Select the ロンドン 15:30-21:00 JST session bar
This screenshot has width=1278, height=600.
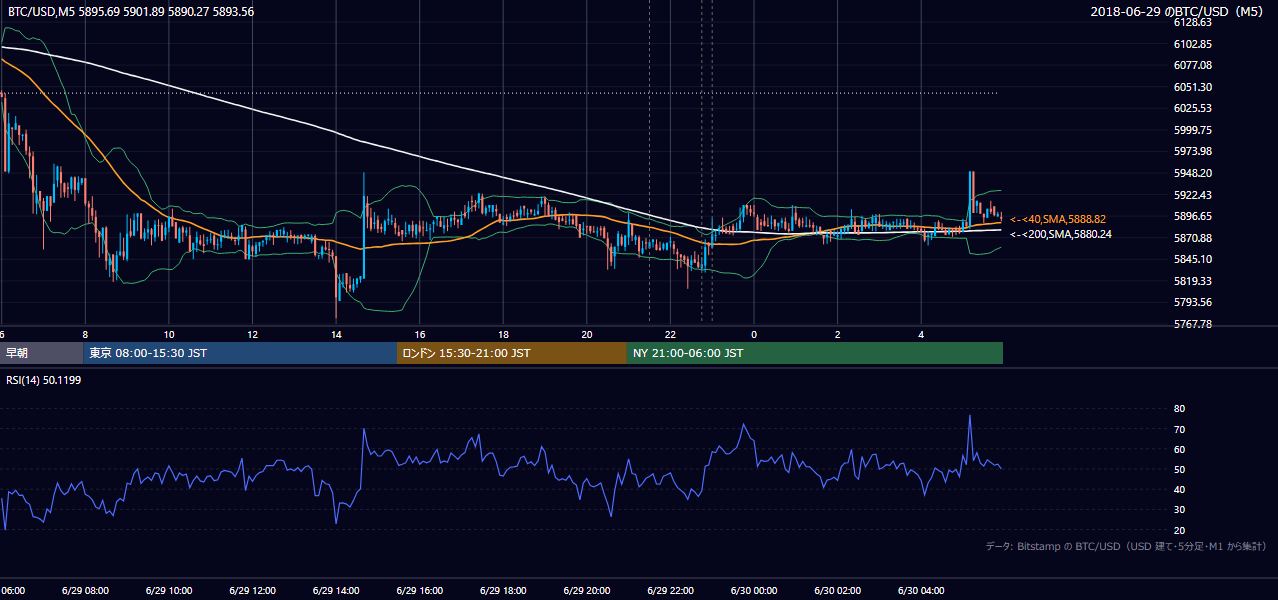coord(511,353)
